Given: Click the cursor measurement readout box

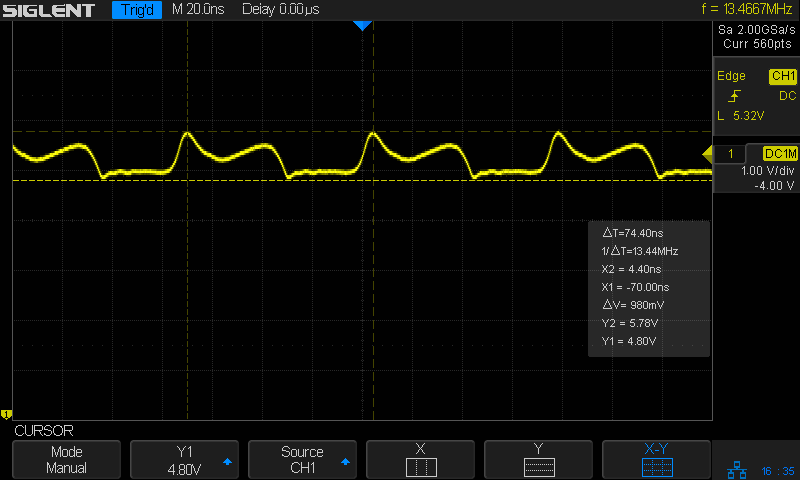Looking at the screenshot, I should (x=649, y=288).
